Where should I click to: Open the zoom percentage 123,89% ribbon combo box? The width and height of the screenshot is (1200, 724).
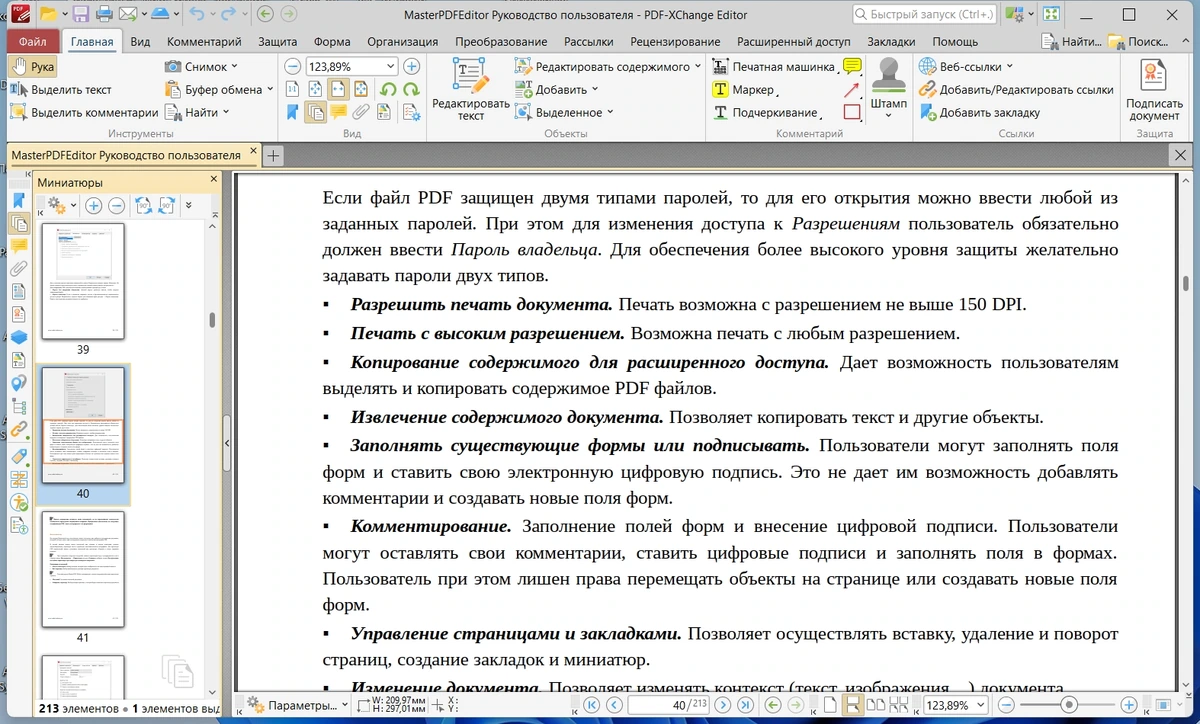[x=352, y=66]
